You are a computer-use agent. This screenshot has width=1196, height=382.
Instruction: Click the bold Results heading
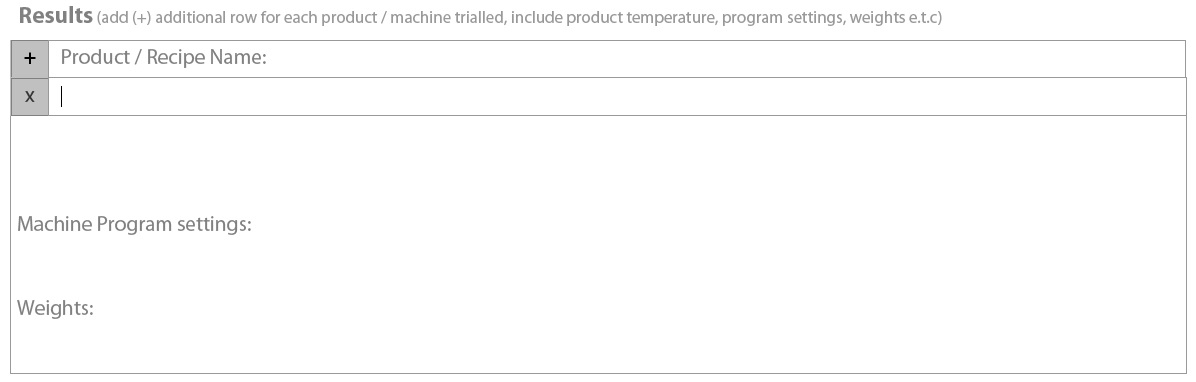coord(56,15)
